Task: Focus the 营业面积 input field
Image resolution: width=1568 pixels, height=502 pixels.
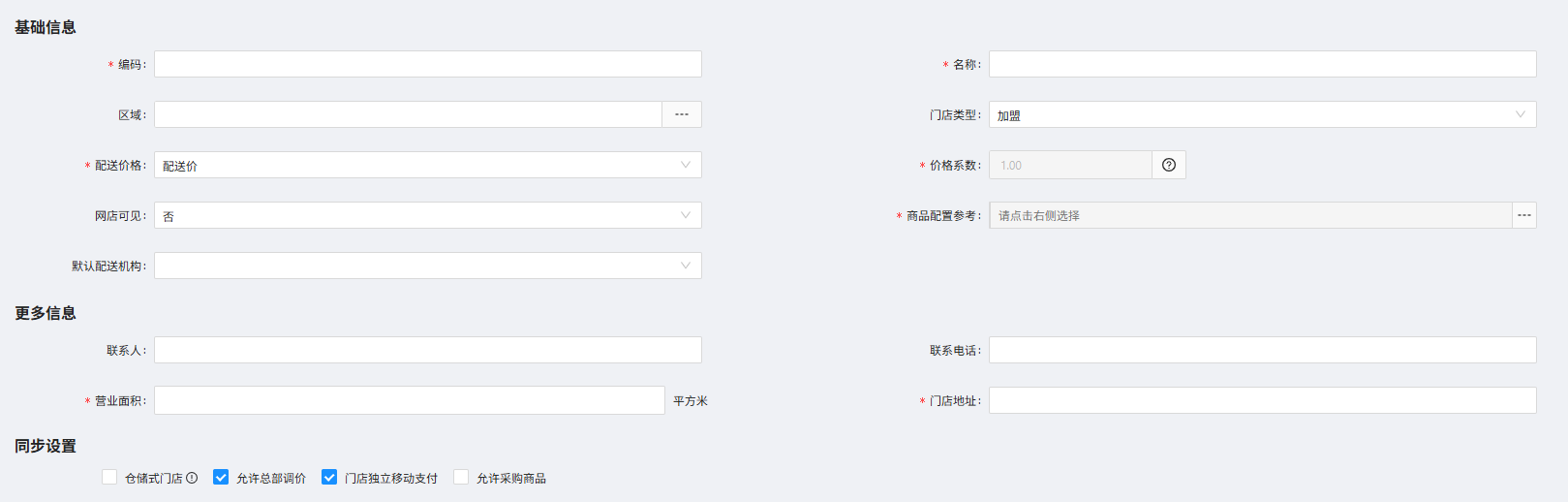Action: pos(410,400)
